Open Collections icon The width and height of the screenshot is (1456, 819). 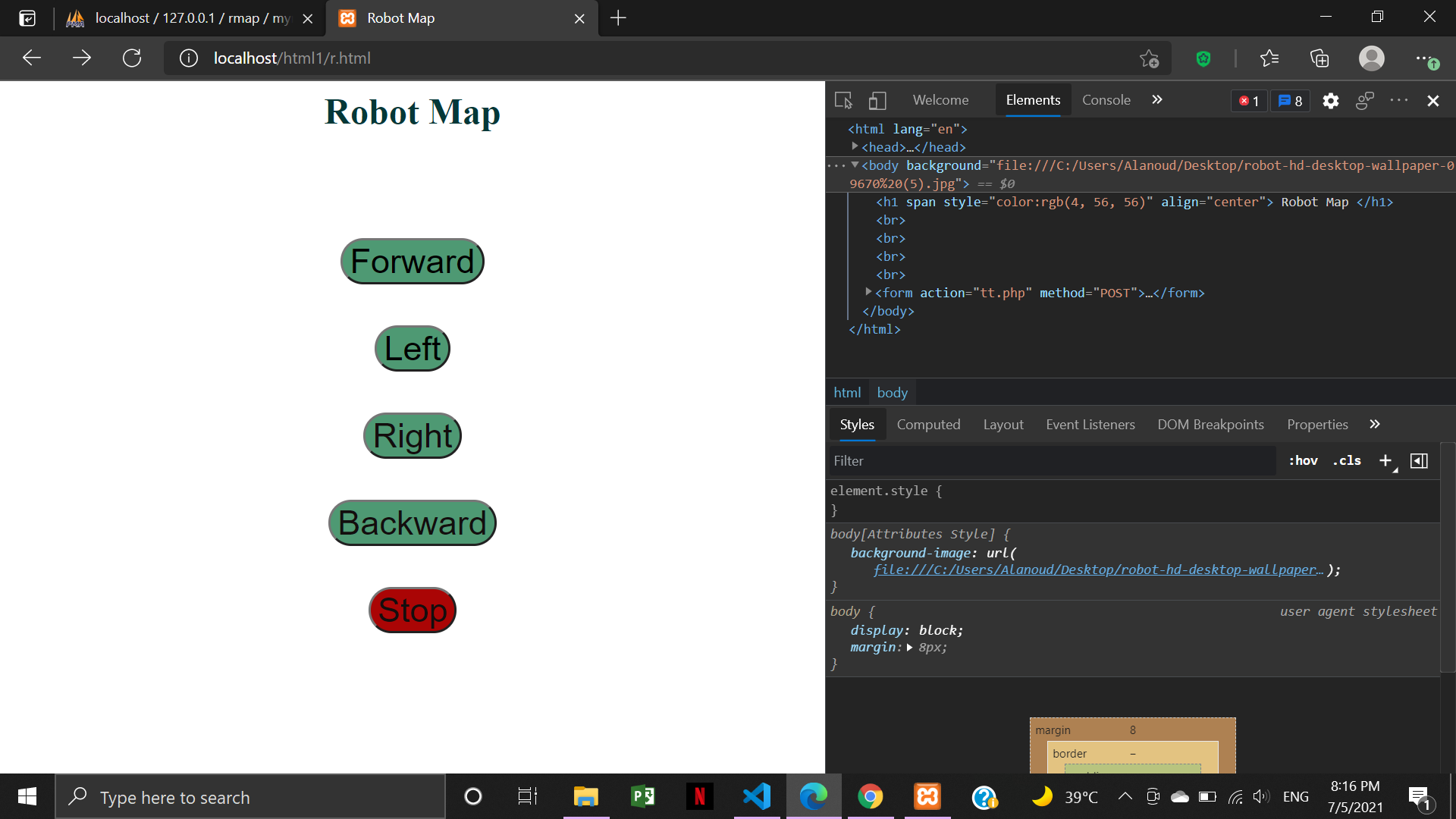point(1319,58)
